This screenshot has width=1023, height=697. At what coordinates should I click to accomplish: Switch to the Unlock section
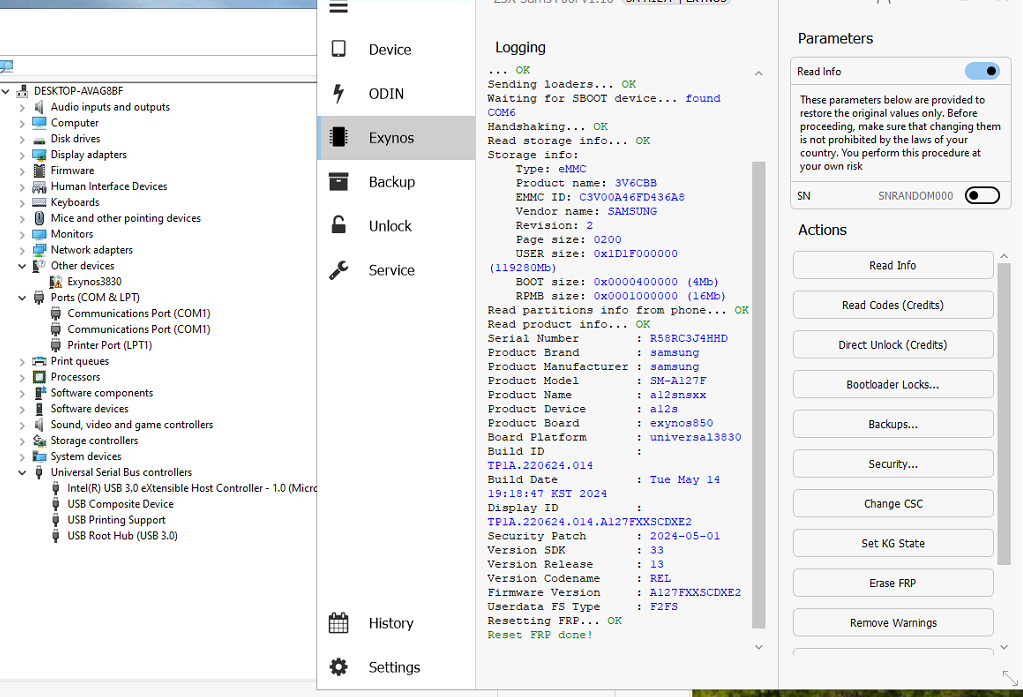click(396, 226)
